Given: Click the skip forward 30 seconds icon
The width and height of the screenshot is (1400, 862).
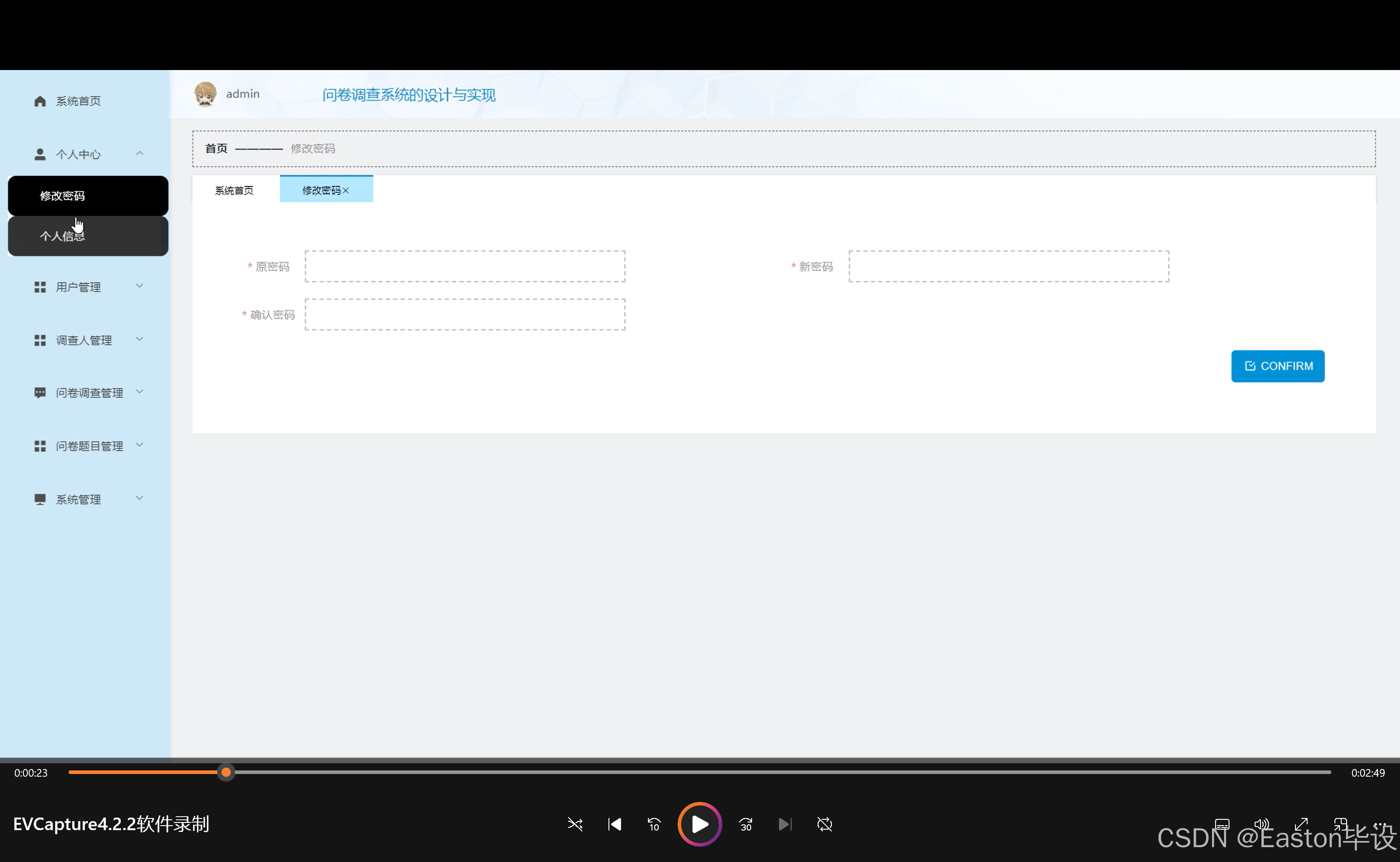Looking at the screenshot, I should [x=745, y=824].
